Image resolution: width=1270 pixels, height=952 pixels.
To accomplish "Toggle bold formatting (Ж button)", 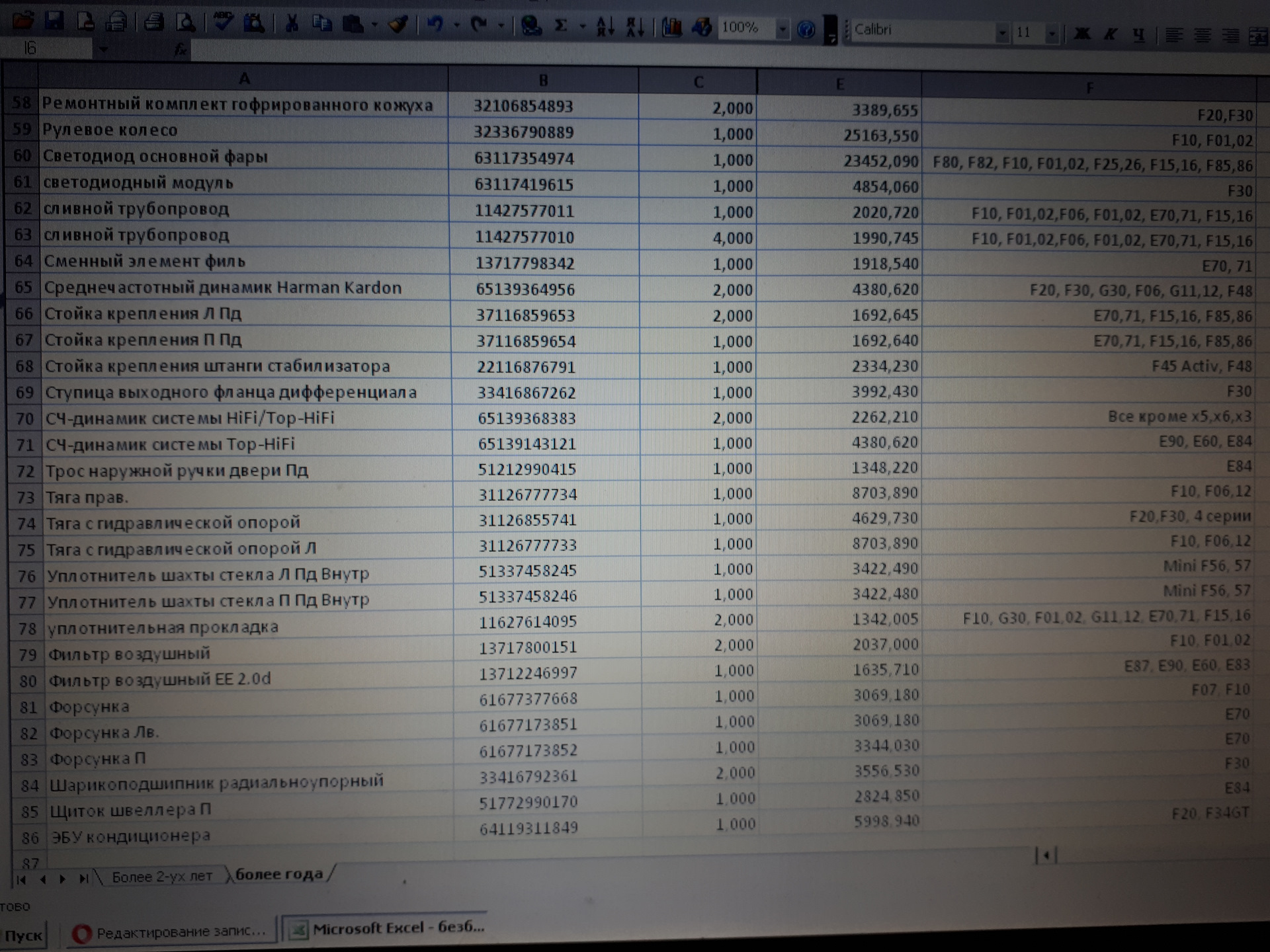I will click(1082, 34).
